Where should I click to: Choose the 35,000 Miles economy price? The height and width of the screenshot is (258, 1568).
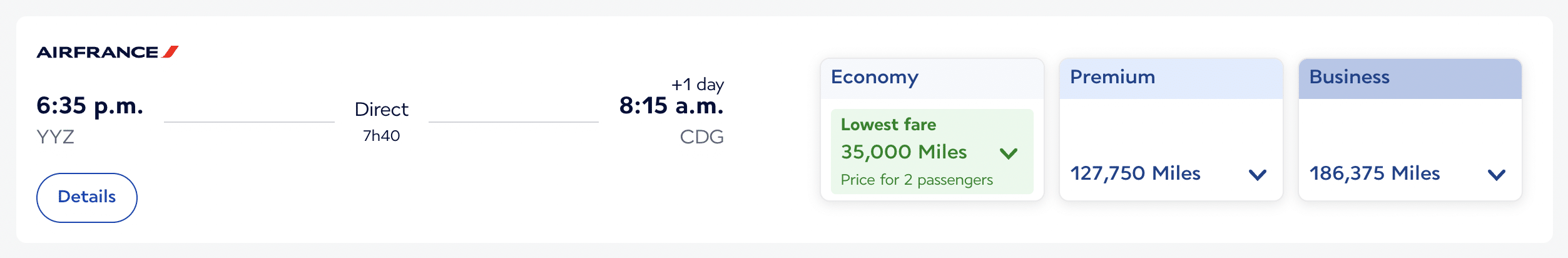(904, 152)
